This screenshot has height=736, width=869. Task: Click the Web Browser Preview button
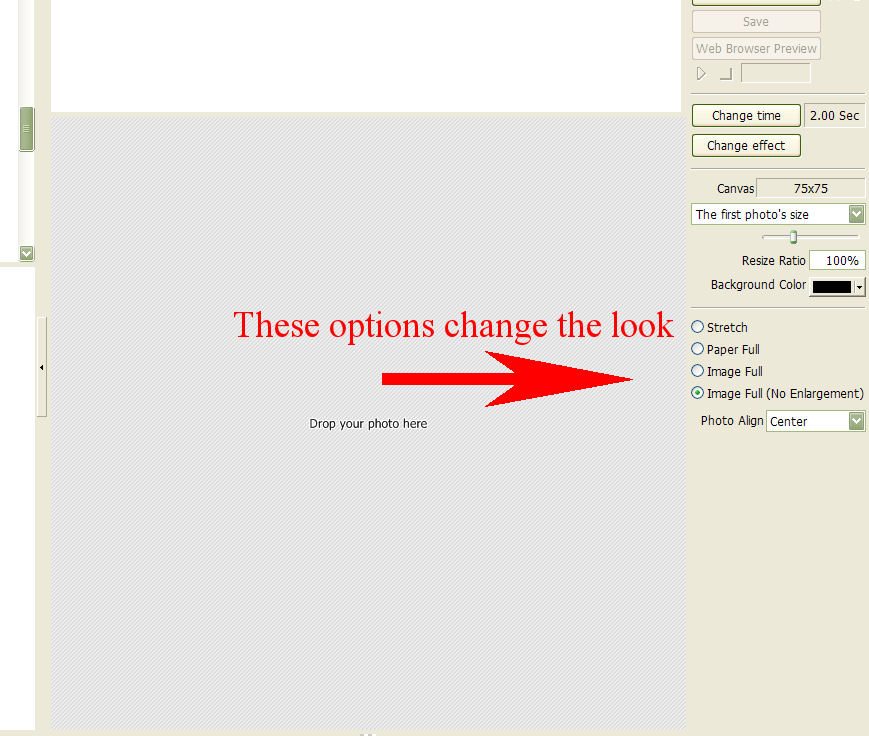[756, 48]
